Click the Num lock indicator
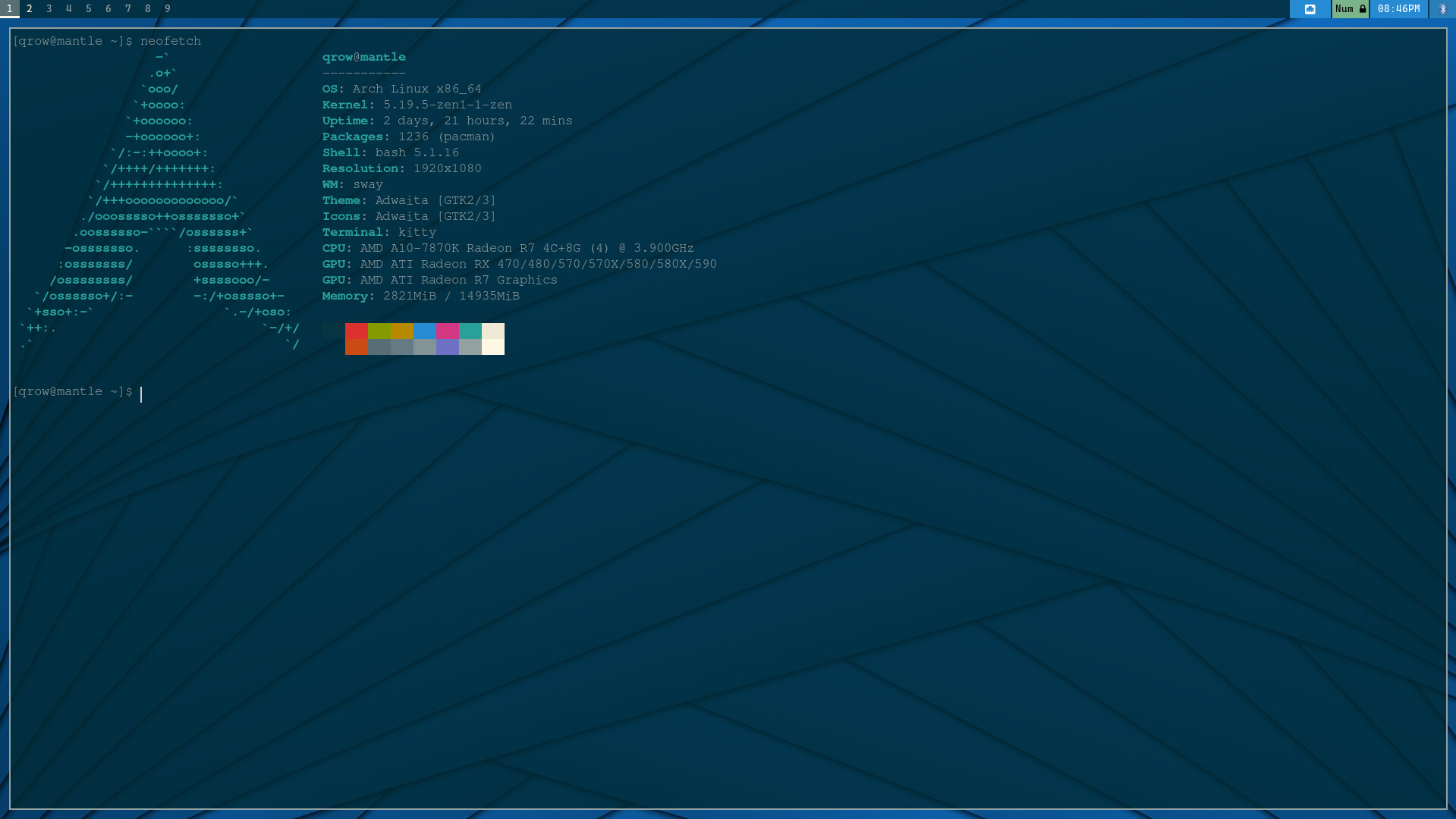1456x819 pixels. (1351, 9)
